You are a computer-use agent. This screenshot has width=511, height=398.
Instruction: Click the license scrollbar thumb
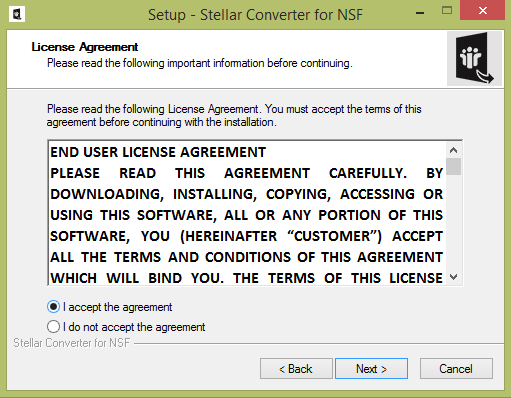pyautogui.click(x=453, y=166)
